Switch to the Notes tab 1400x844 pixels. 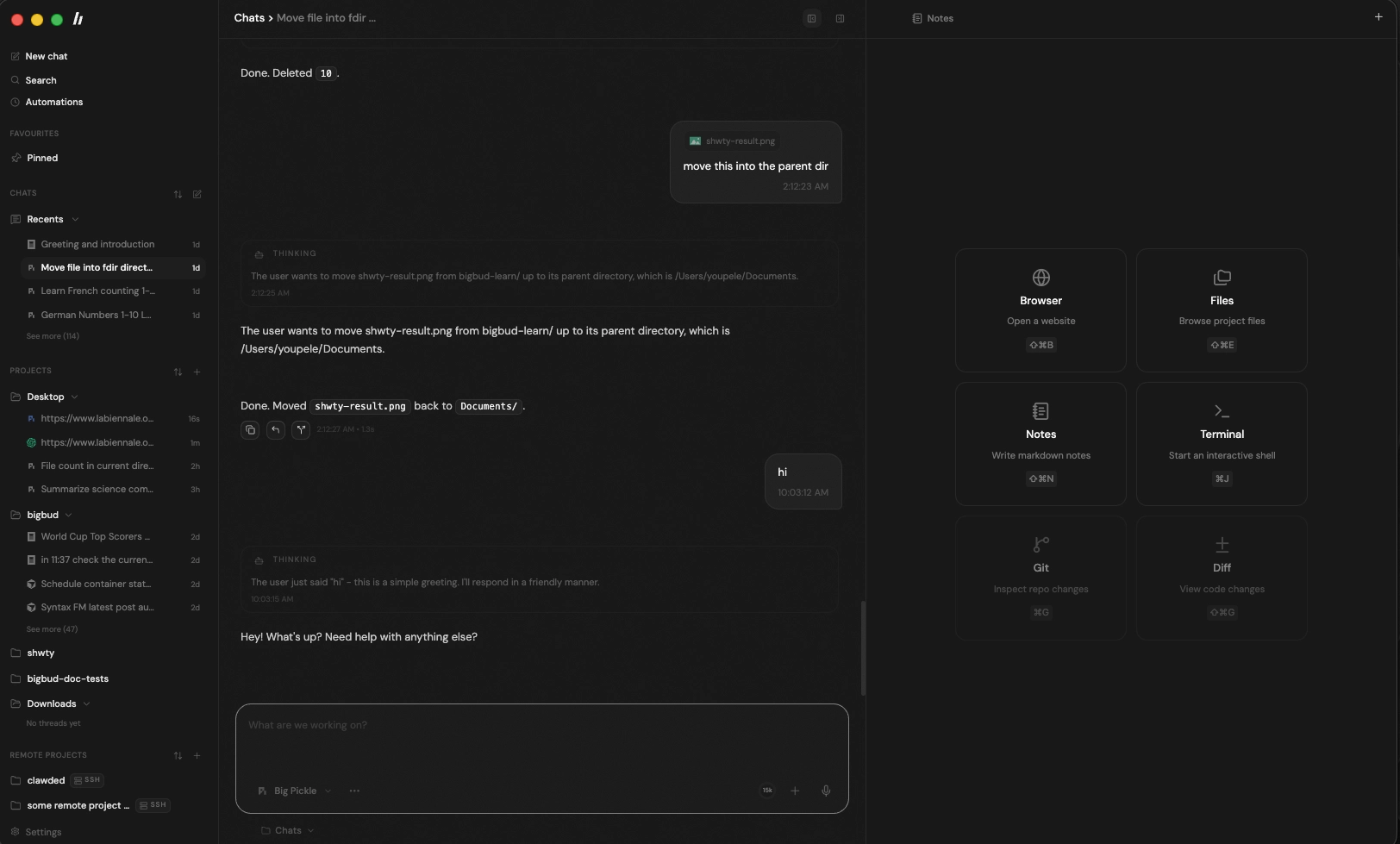click(933, 18)
